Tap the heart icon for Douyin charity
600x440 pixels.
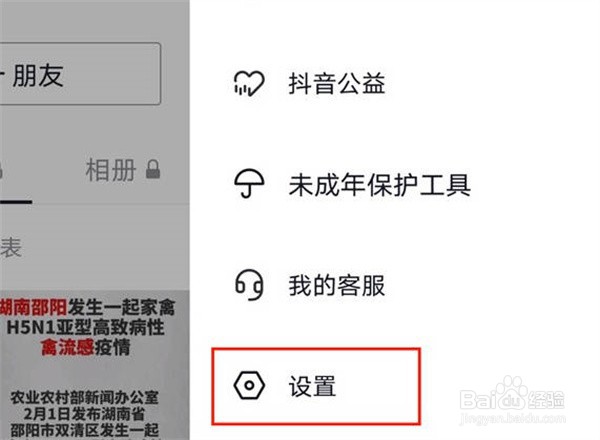(x=249, y=83)
